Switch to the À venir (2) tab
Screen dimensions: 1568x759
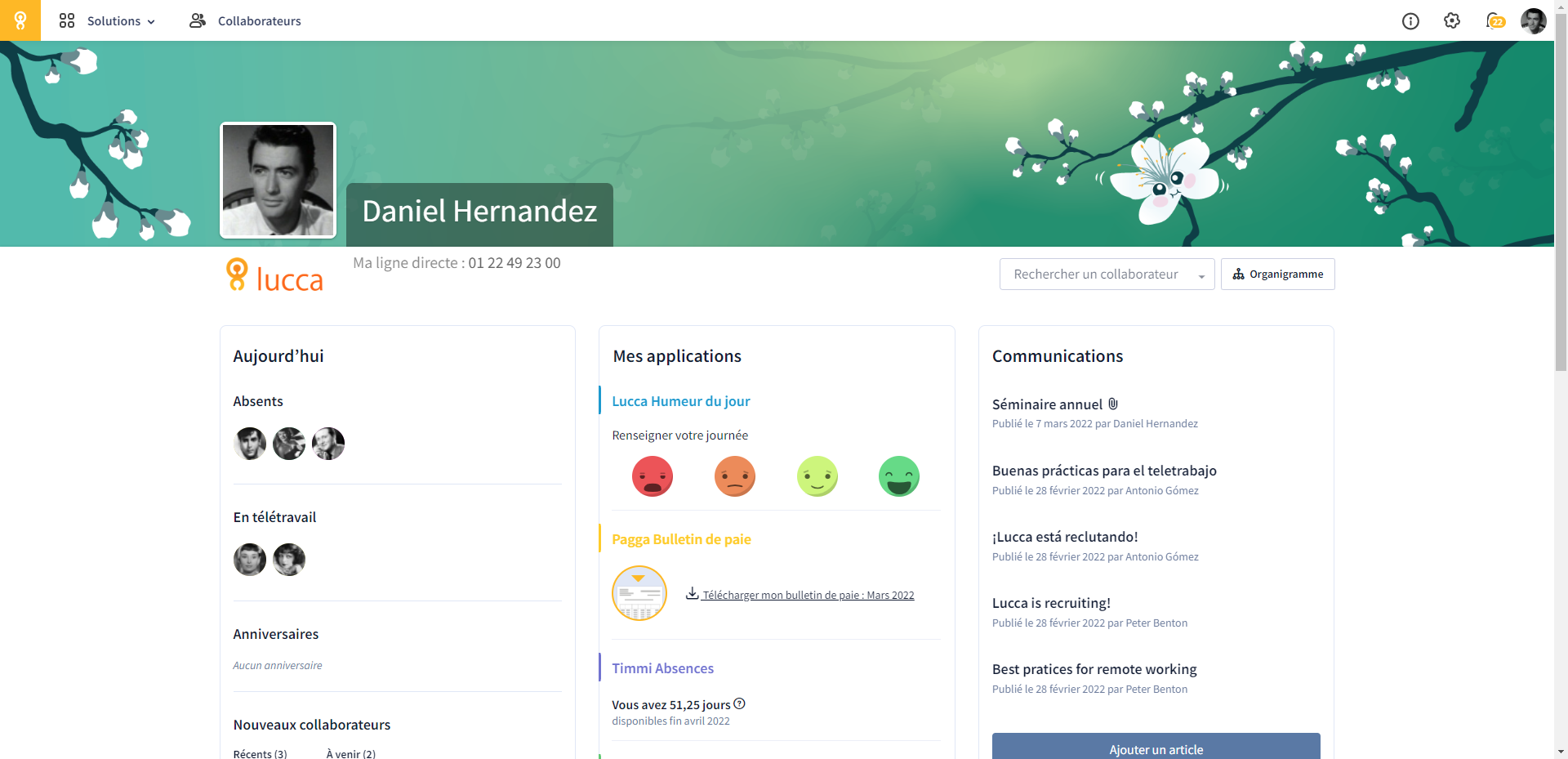click(x=351, y=753)
